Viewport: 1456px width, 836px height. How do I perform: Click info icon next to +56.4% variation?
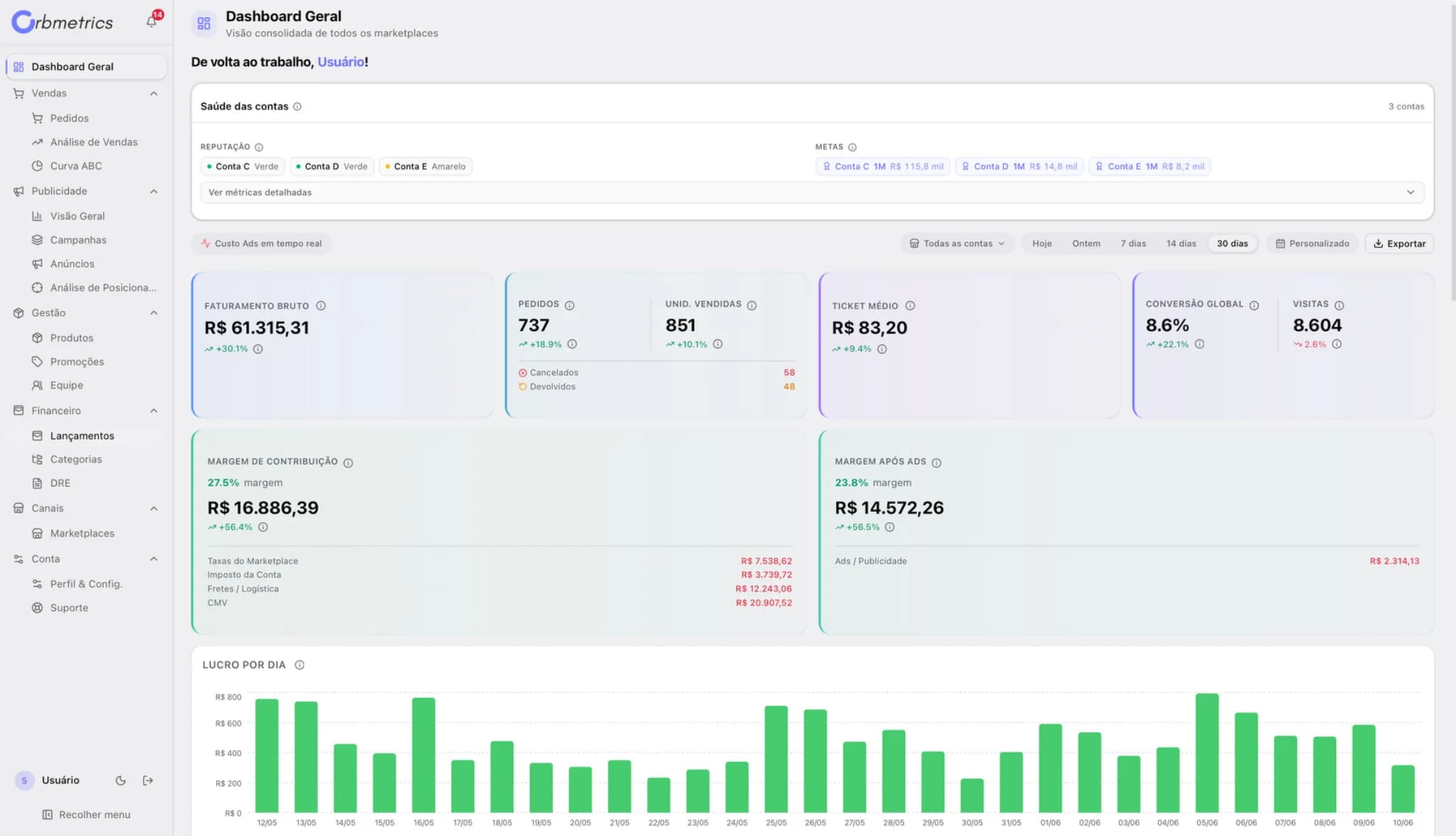(x=263, y=527)
